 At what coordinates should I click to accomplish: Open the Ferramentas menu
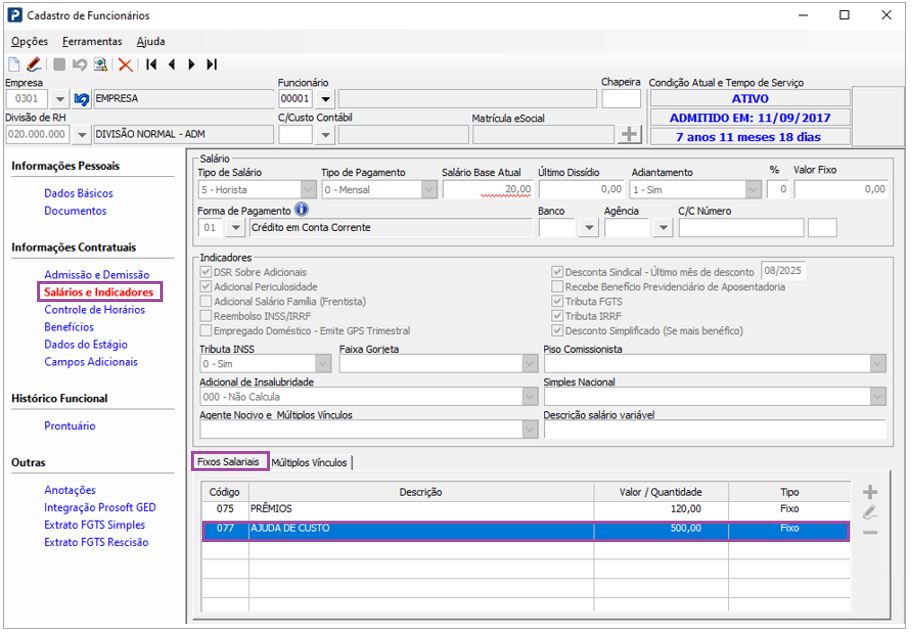[91, 42]
